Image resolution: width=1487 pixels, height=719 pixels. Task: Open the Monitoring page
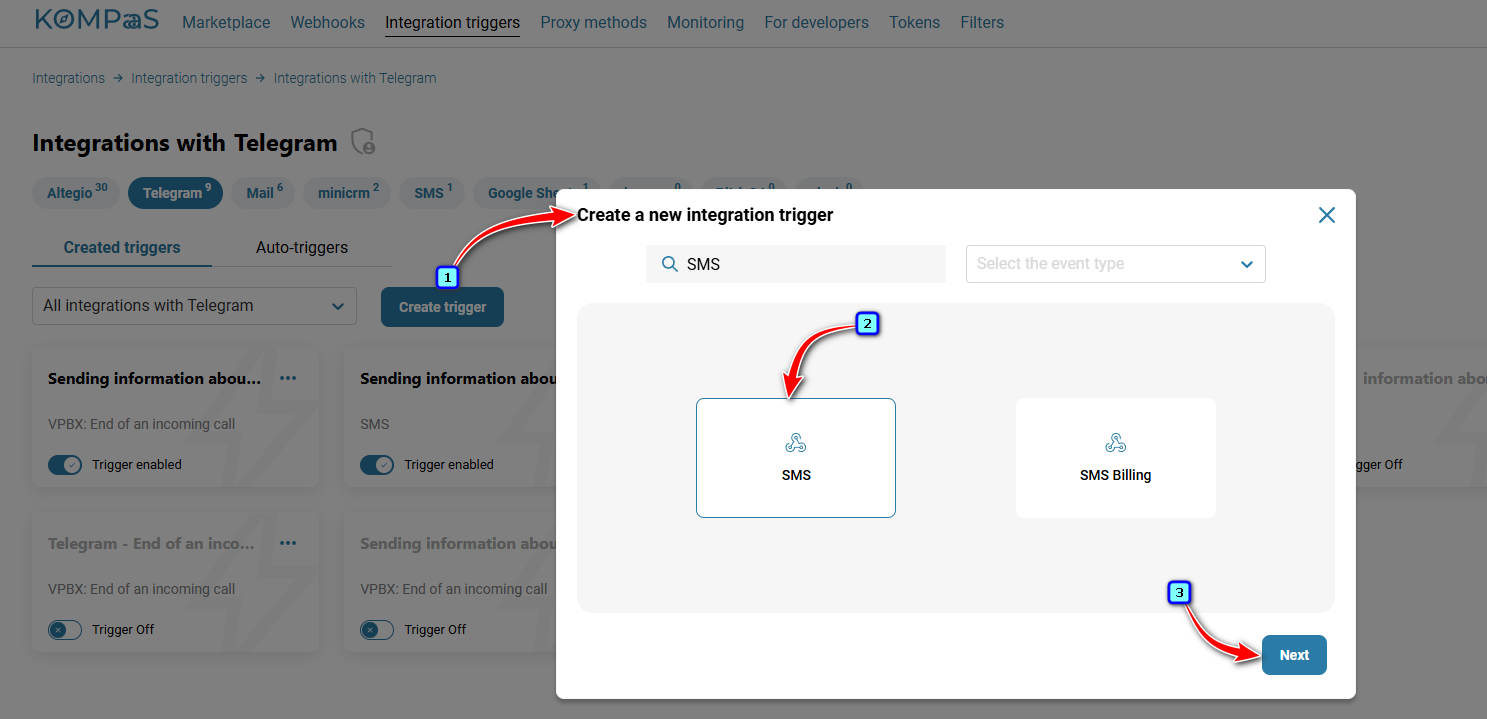[705, 22]
